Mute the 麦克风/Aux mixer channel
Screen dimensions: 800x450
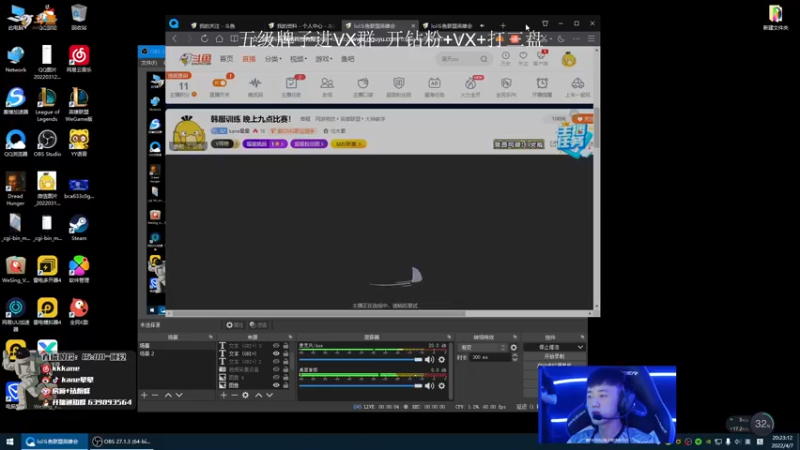pos(430,360)
